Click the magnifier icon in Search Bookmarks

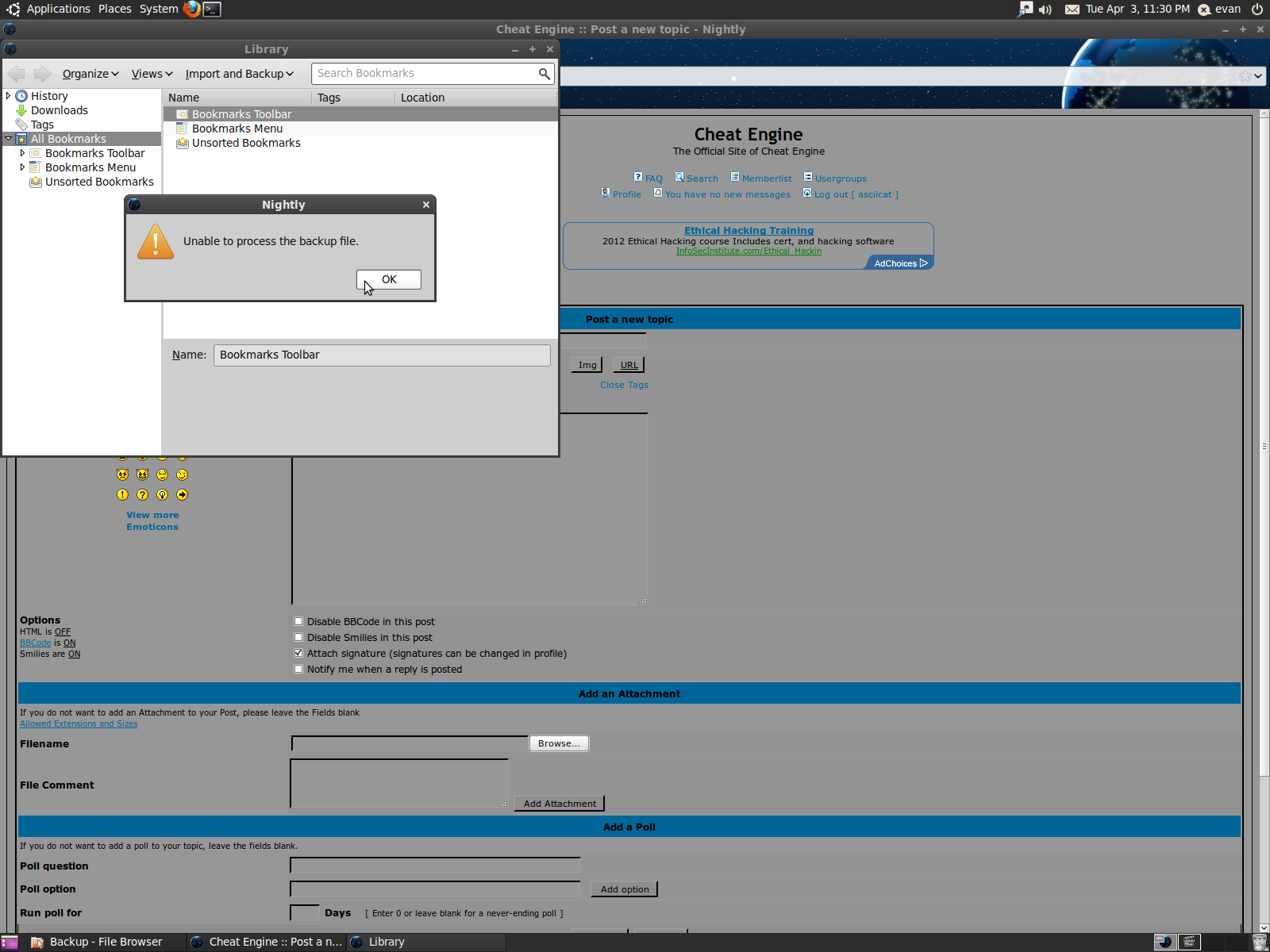[x=544, y=74]
